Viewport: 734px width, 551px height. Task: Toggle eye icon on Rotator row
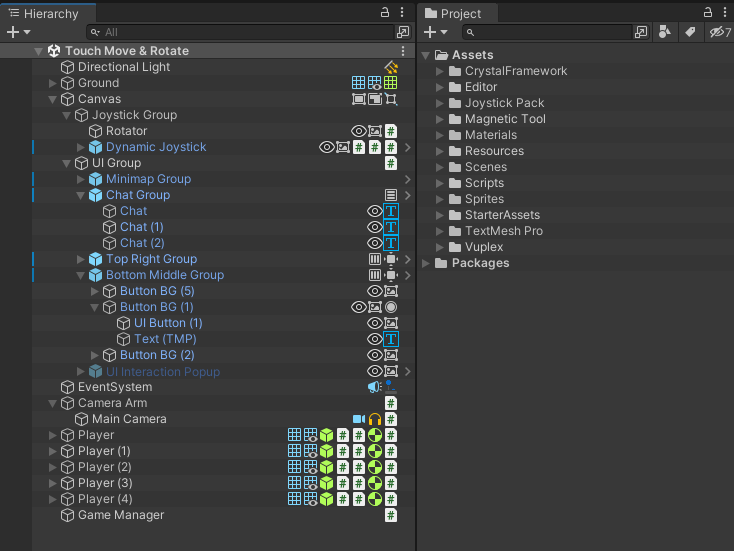tap(359, 131)
